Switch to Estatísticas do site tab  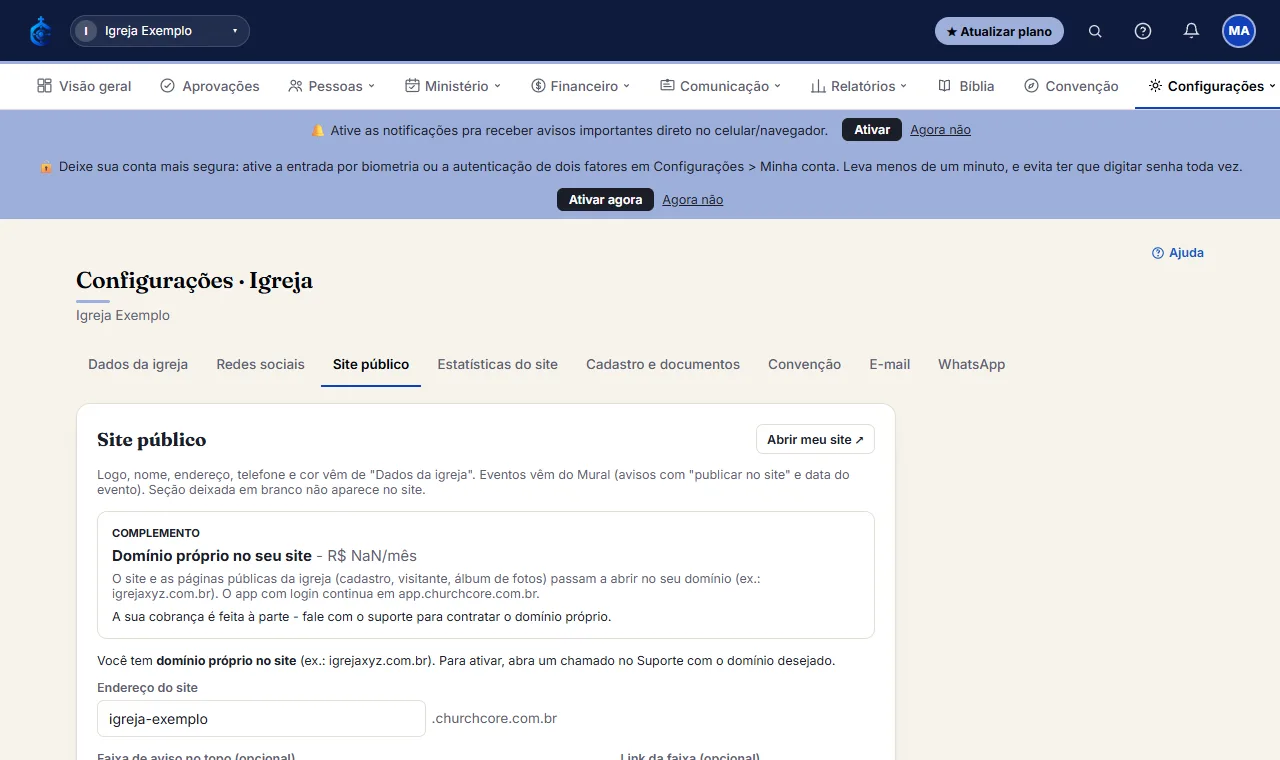point(497,364)
